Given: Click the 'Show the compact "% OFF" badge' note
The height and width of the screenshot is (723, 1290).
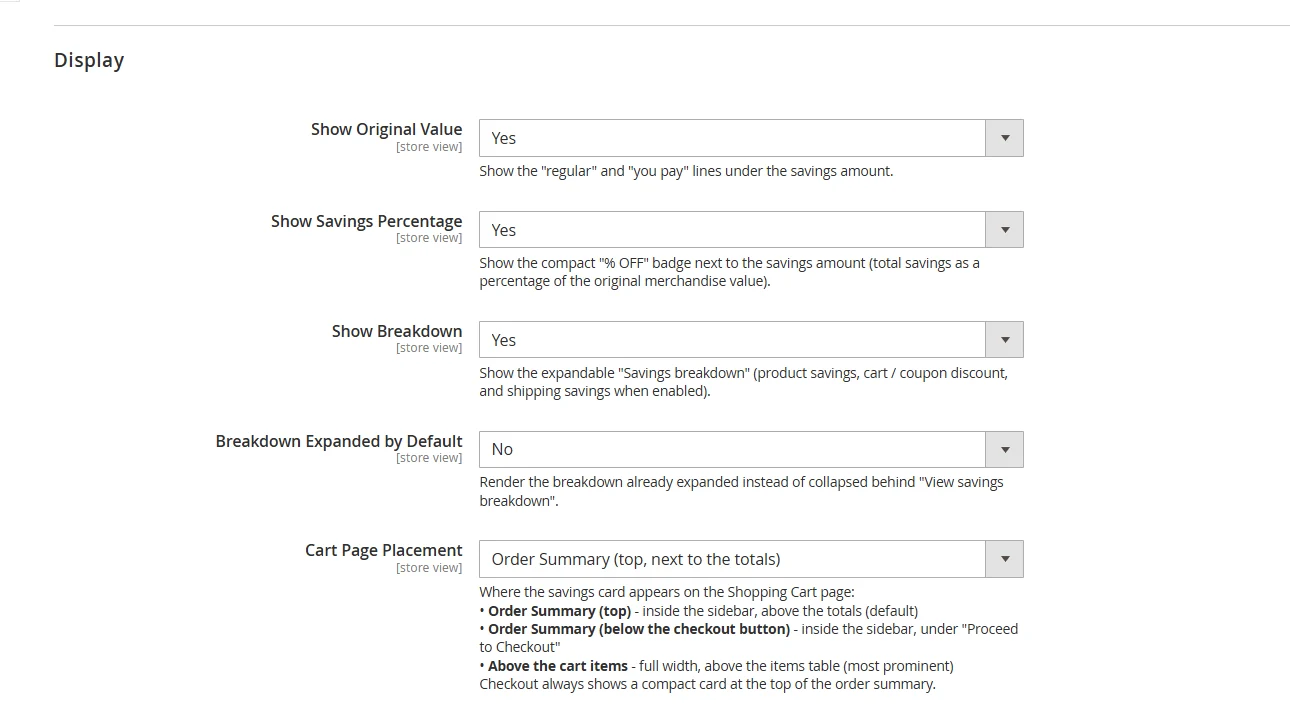Looking at the screenshot, I should coord(730,272).
